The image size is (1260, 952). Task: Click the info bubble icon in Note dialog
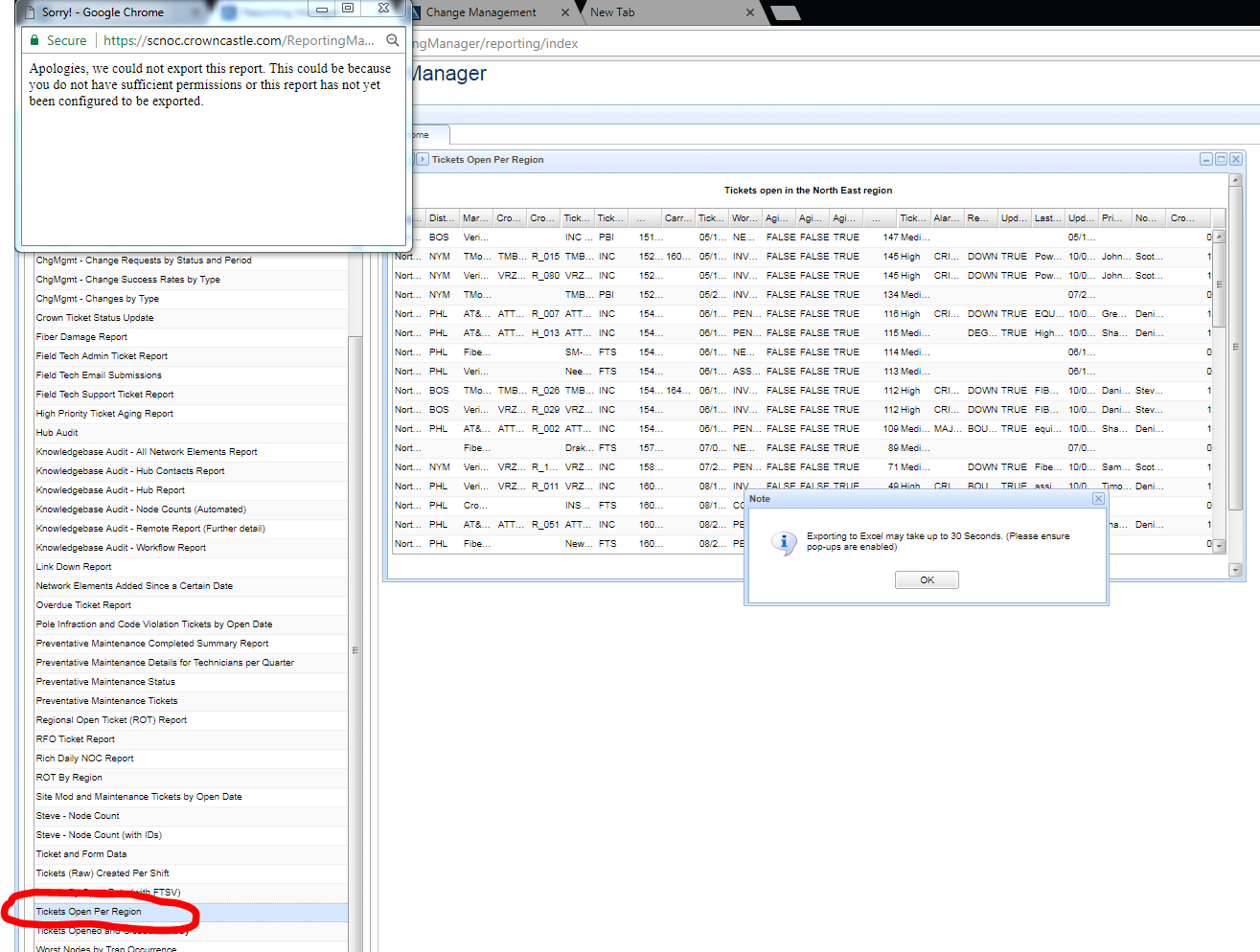click(x=784, y=543)
